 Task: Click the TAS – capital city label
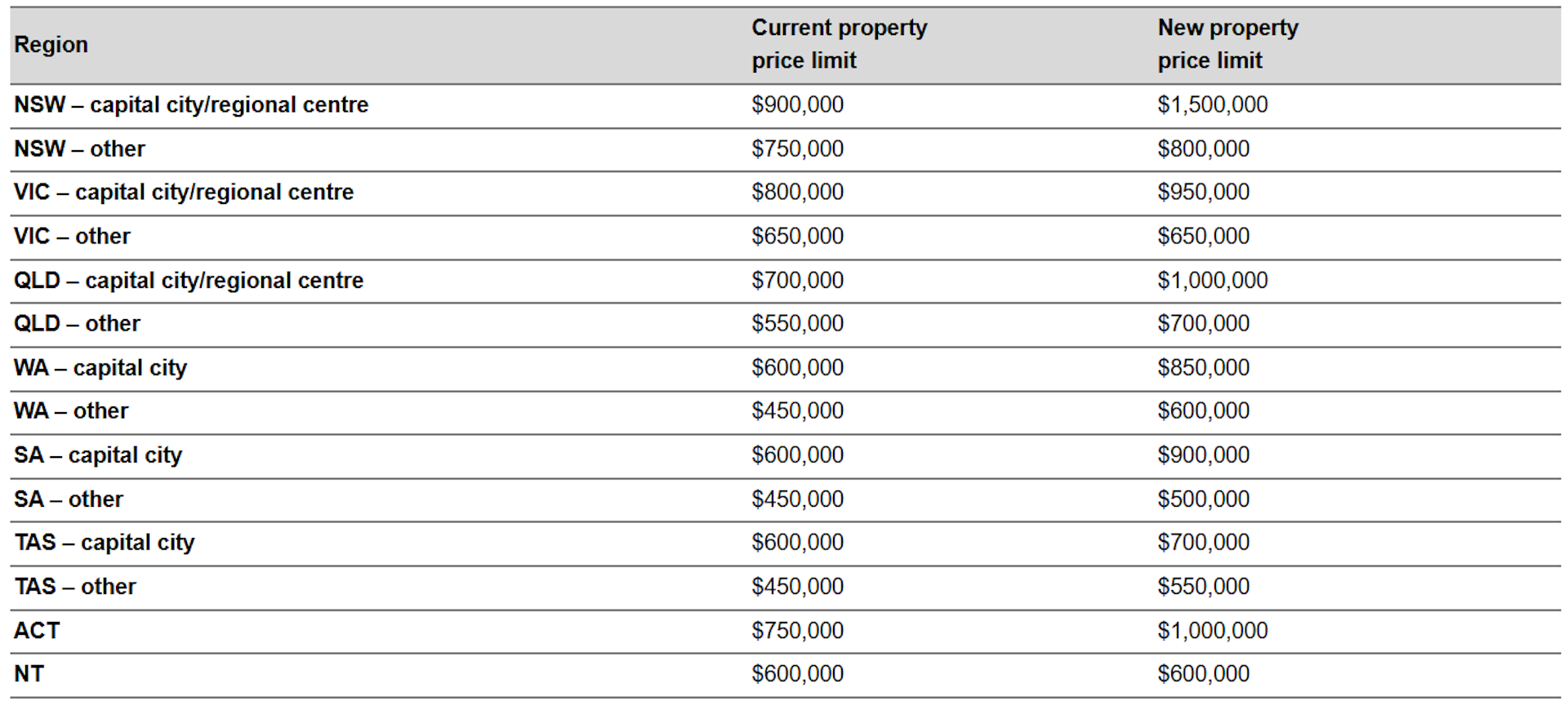click(x=105, y=542)
